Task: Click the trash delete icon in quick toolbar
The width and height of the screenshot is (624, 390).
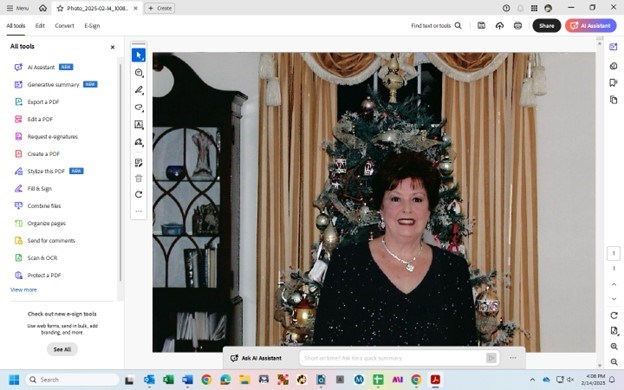Action: coord(138,179)
